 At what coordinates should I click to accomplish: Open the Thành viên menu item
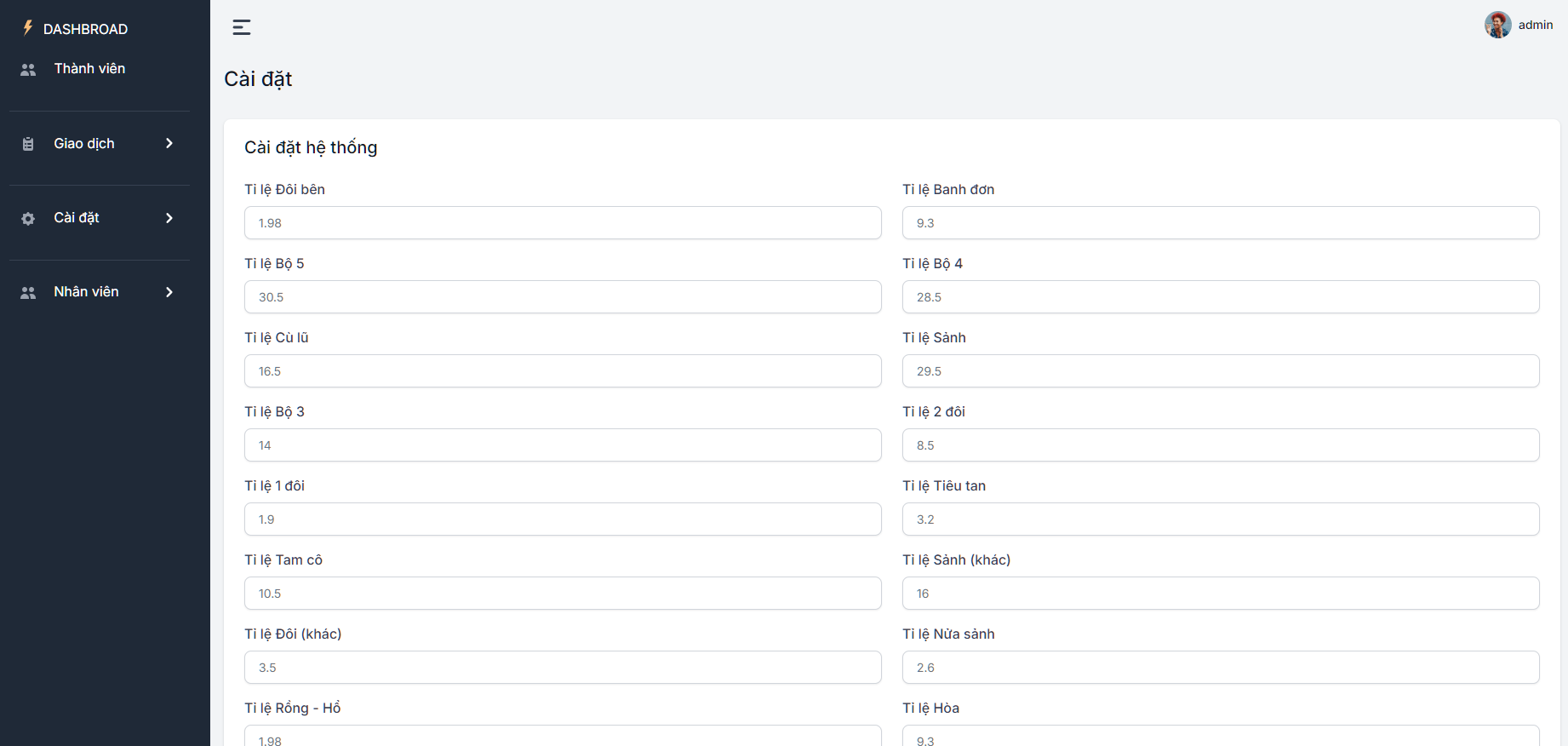click(89, 69)
